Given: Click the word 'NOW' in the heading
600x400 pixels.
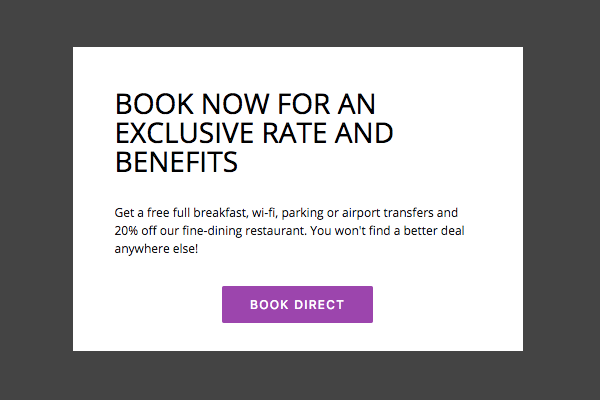Looking at the screenshot, I should (235, 104).
